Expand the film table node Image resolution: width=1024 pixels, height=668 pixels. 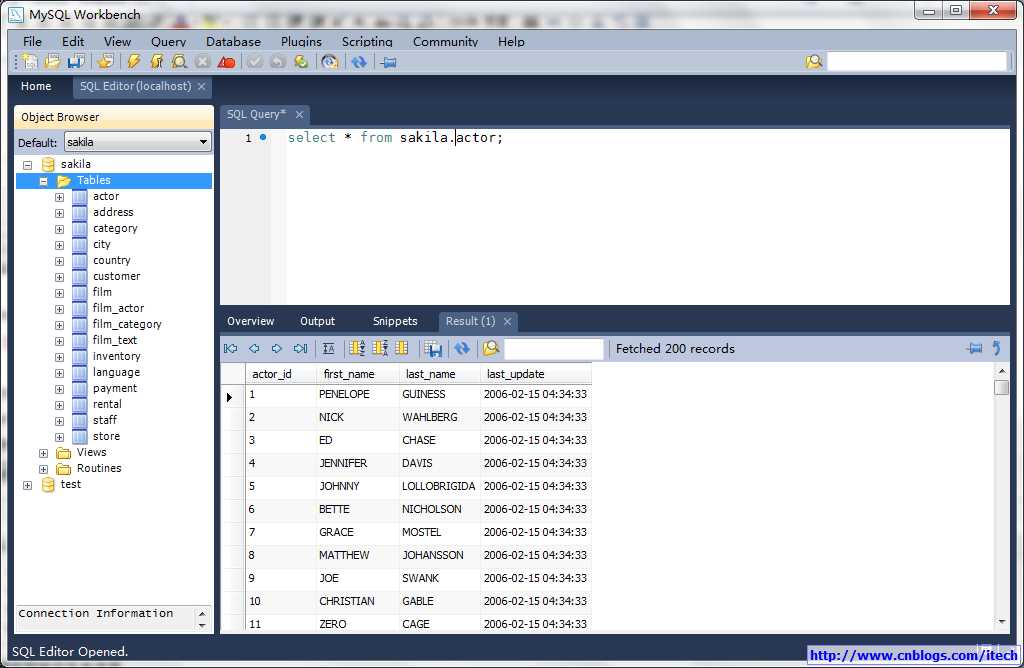pyautogui.click(x=59, y=293)
